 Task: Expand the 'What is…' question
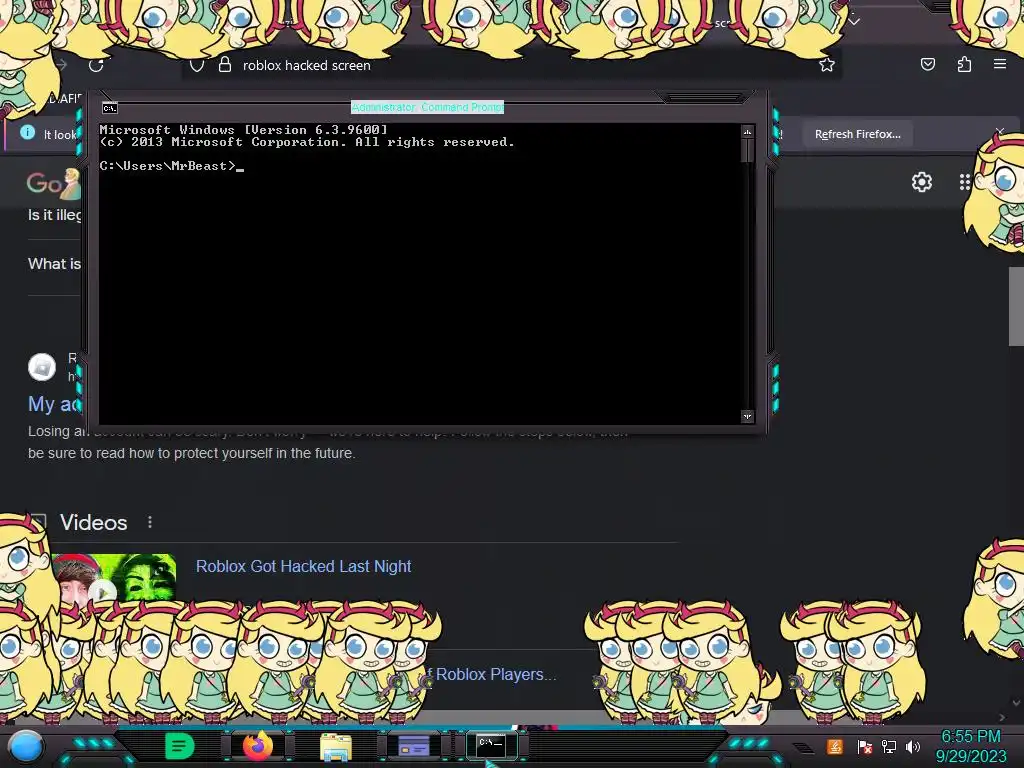pos(55,264)
